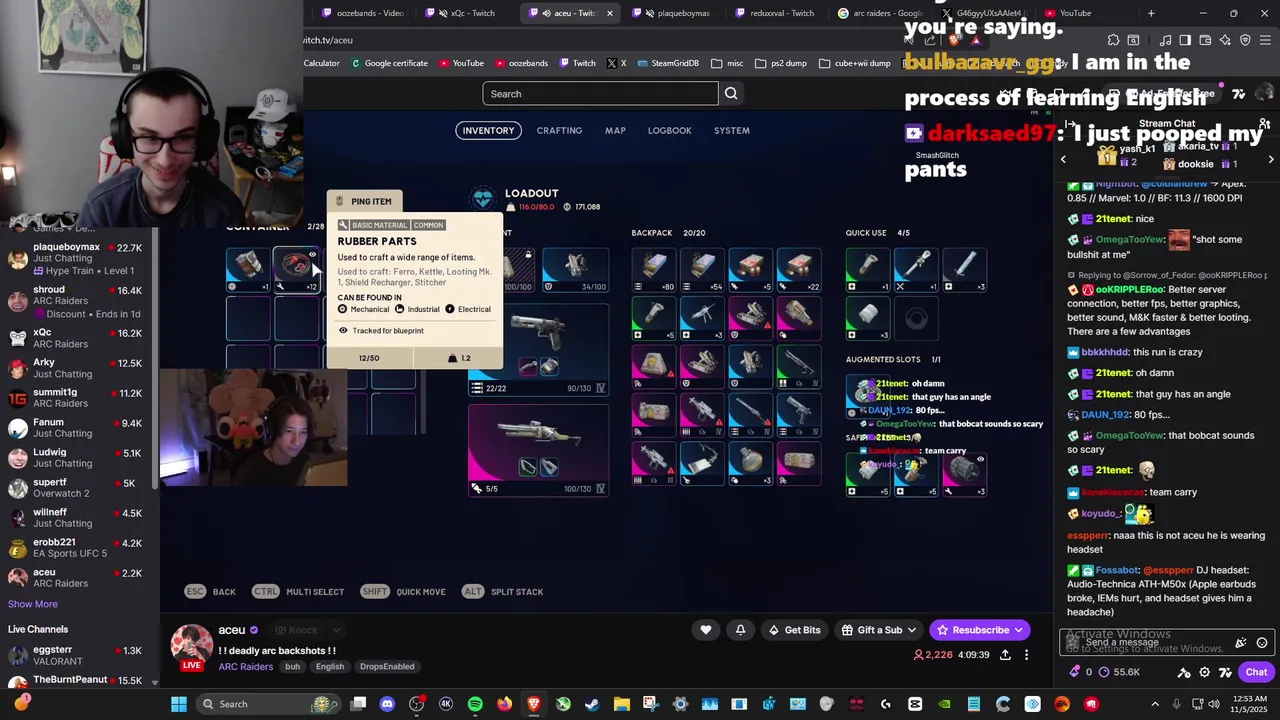Click the empty circular quick use slot
1280x720 pixels.
[916, 319]
